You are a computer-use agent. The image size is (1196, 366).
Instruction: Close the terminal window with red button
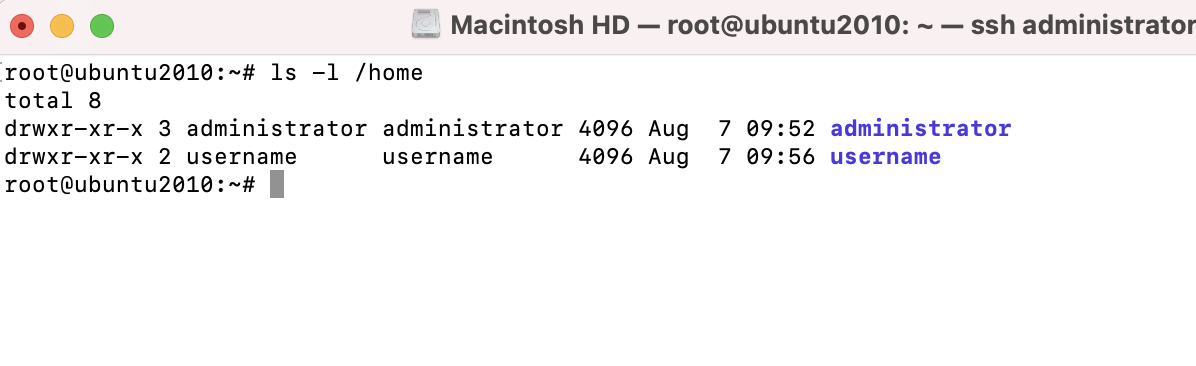point(22,26)
